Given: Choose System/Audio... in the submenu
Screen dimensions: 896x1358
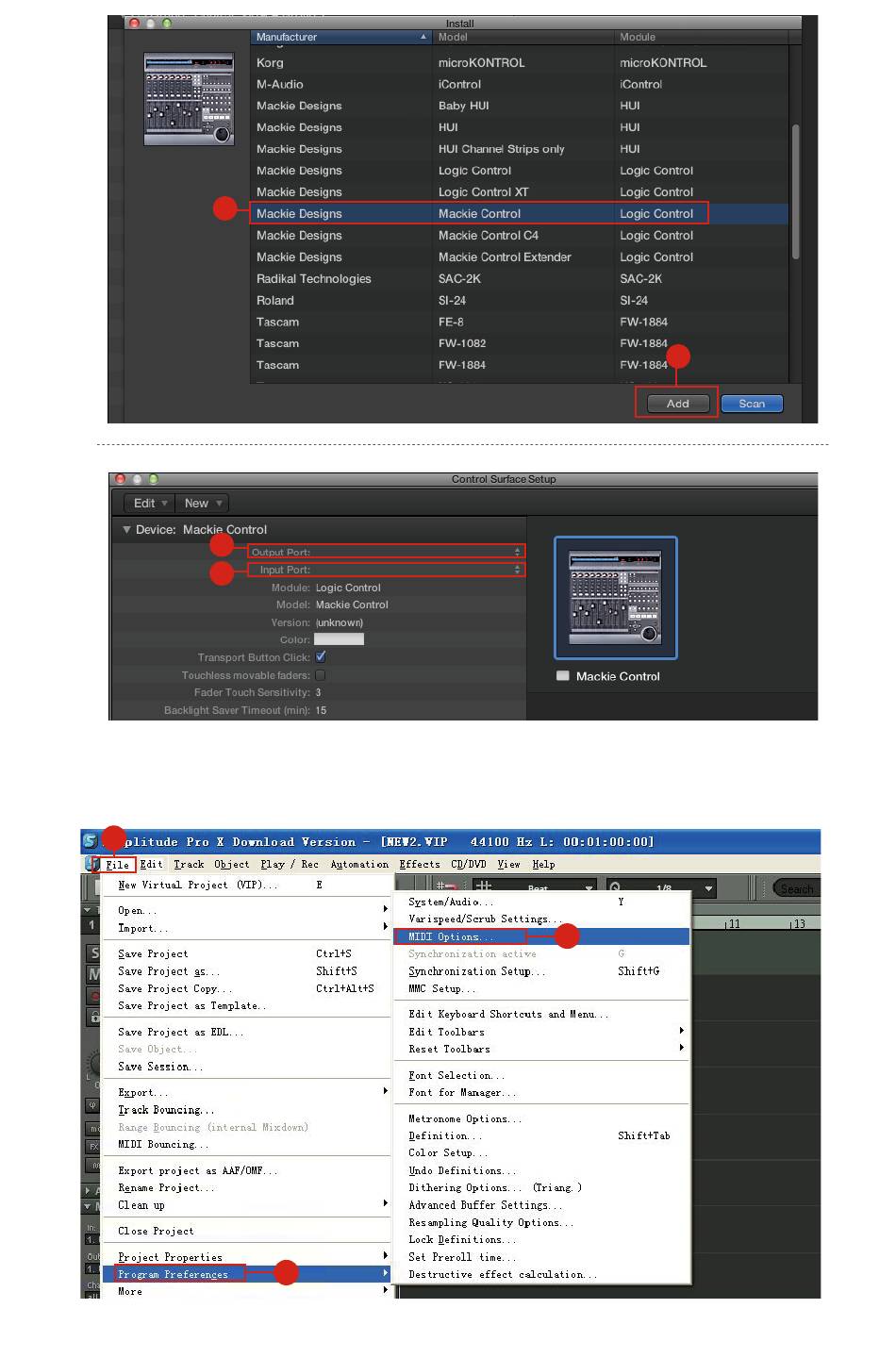Looking at the screenshot, I should pos(543,903).
